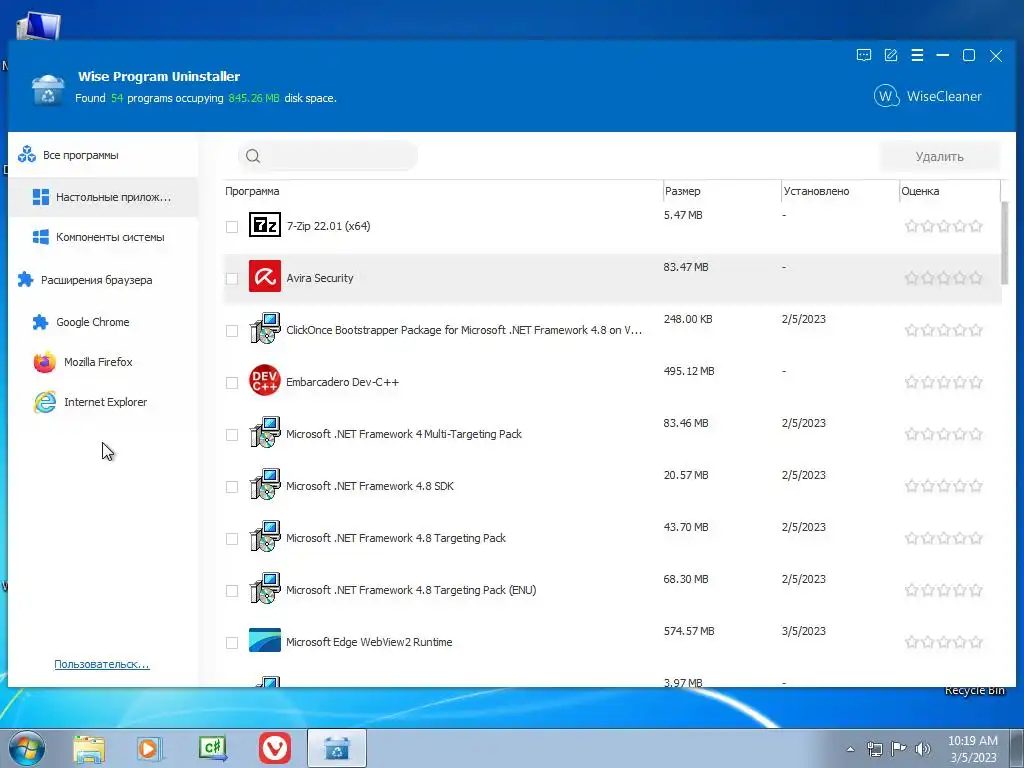Open the C# taskbar application
Image resolution: width=1024 pixels, height=768 pixels.
pos(213,748)
